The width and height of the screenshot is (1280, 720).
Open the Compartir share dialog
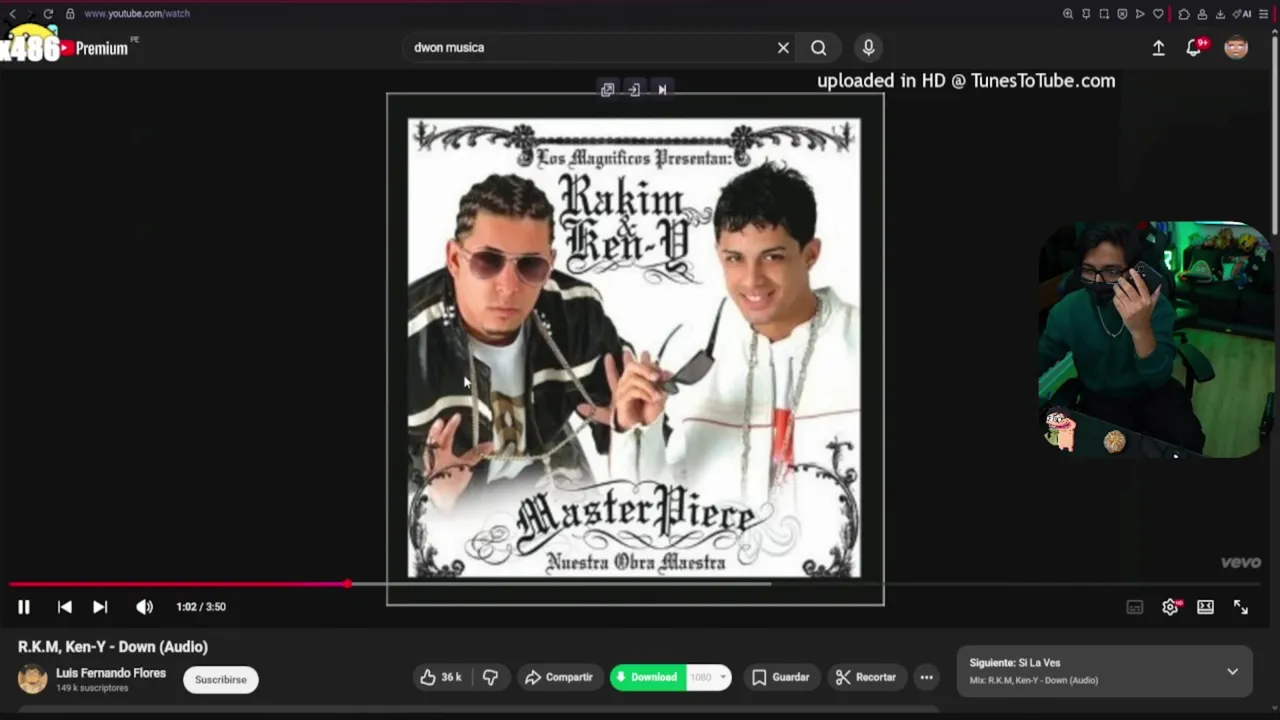point(559,677)
